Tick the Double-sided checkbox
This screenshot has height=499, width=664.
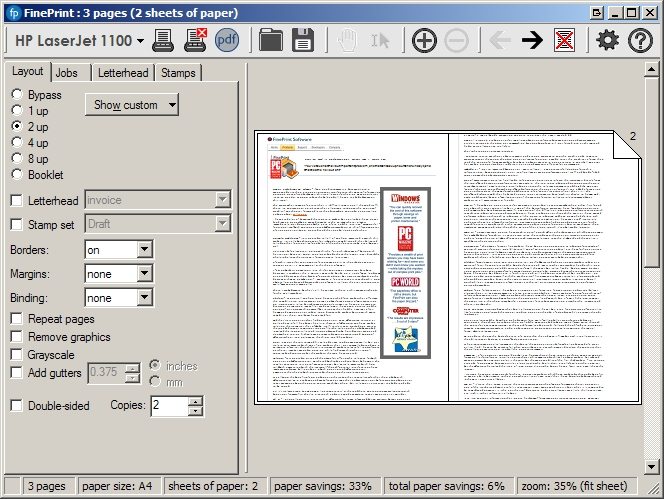(x=17, y=405)
